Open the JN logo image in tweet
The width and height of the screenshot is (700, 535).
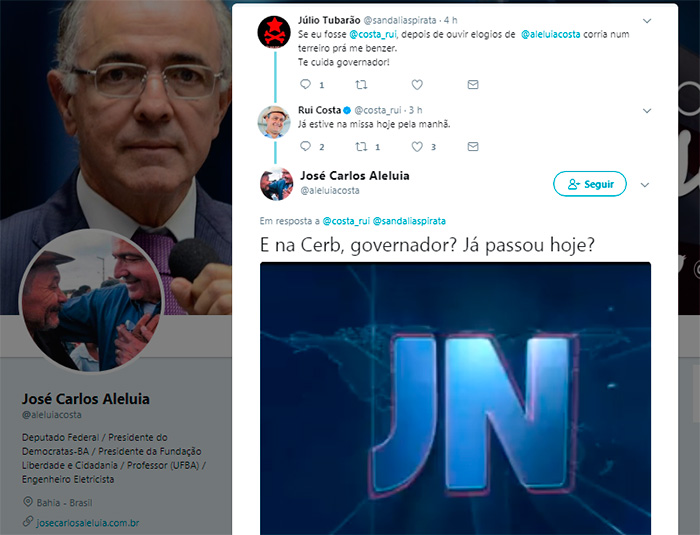455,398
